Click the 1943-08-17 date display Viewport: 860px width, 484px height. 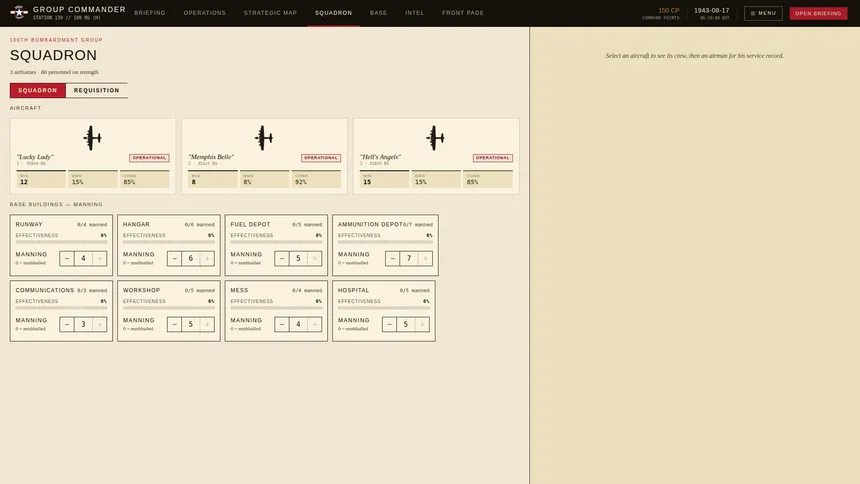[x=711, y=10]
